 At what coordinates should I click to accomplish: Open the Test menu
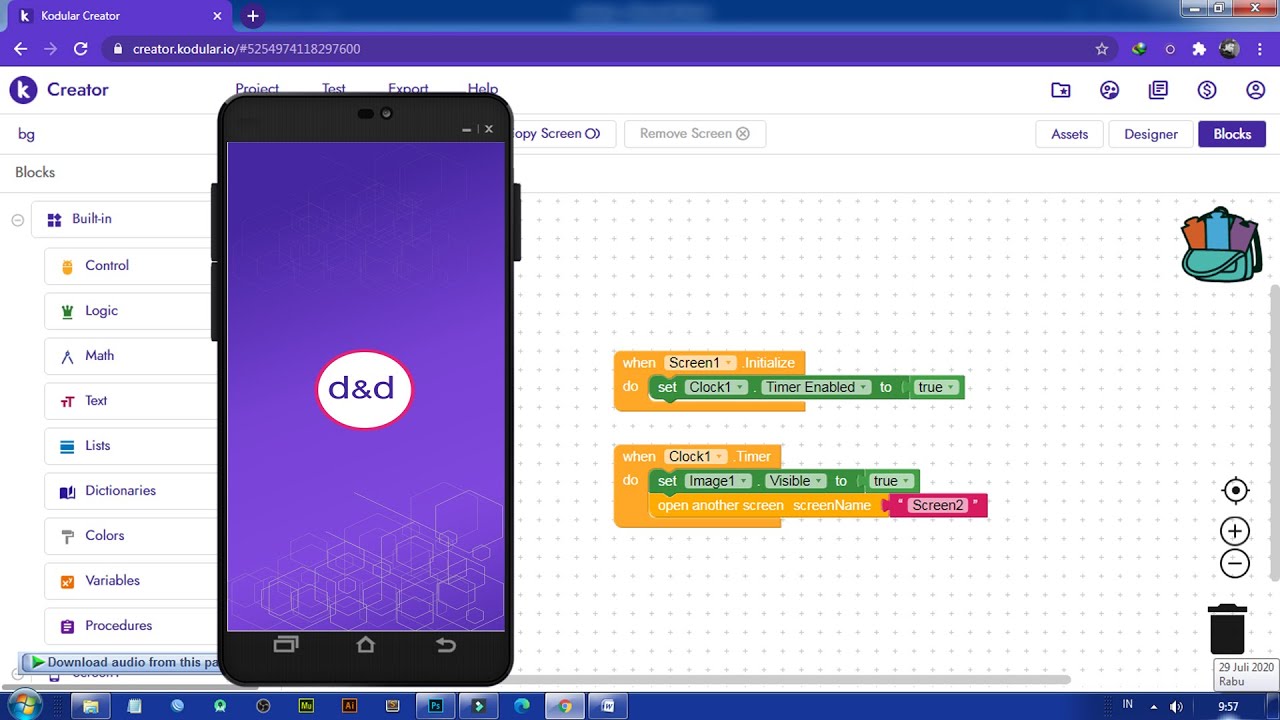coord(333,89)
